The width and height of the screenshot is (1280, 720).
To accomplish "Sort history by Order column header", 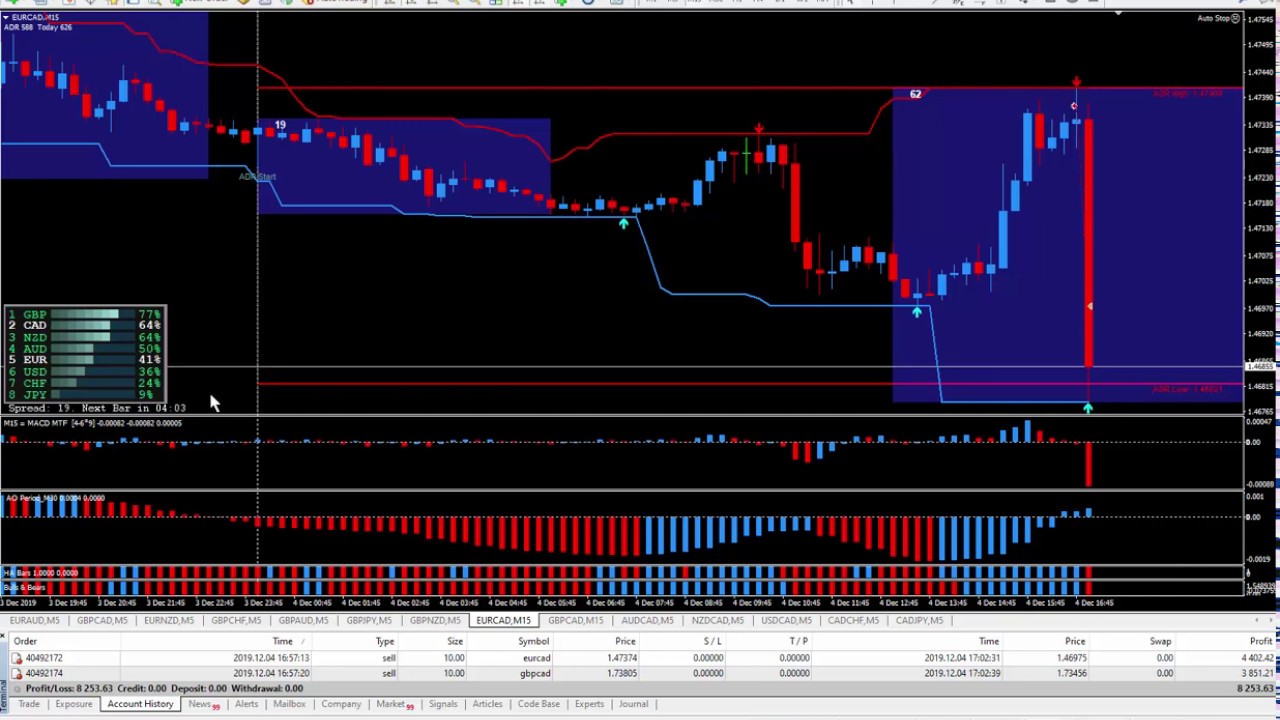I will 25,641.
